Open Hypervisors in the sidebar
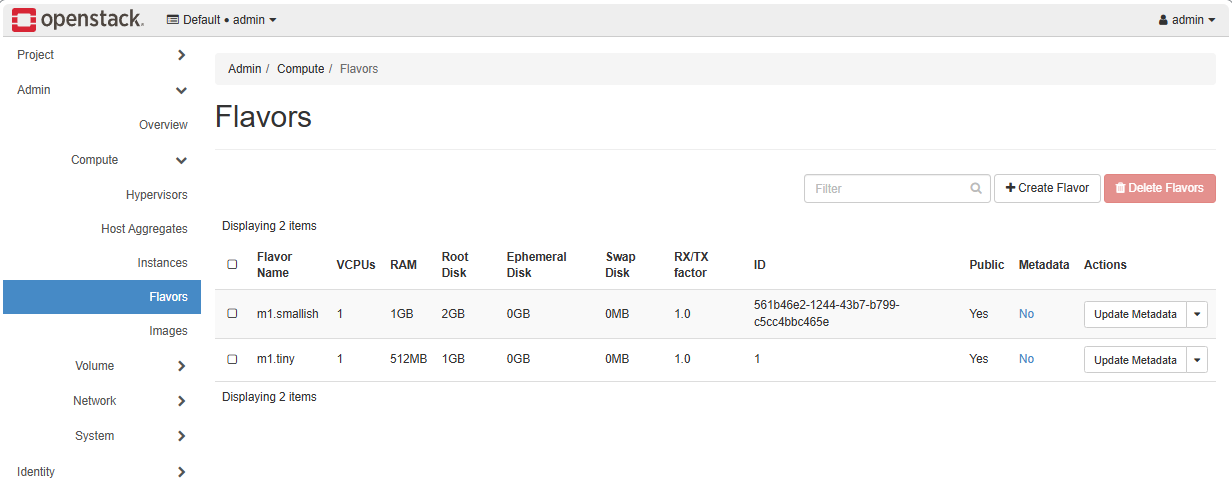This screenshot has width=1232, height=499. [156, 195]
